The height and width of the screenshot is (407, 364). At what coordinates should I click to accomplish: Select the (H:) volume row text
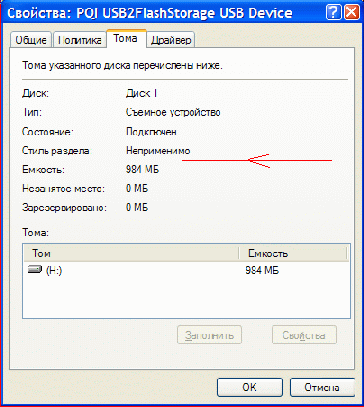[x=54, y=270]
